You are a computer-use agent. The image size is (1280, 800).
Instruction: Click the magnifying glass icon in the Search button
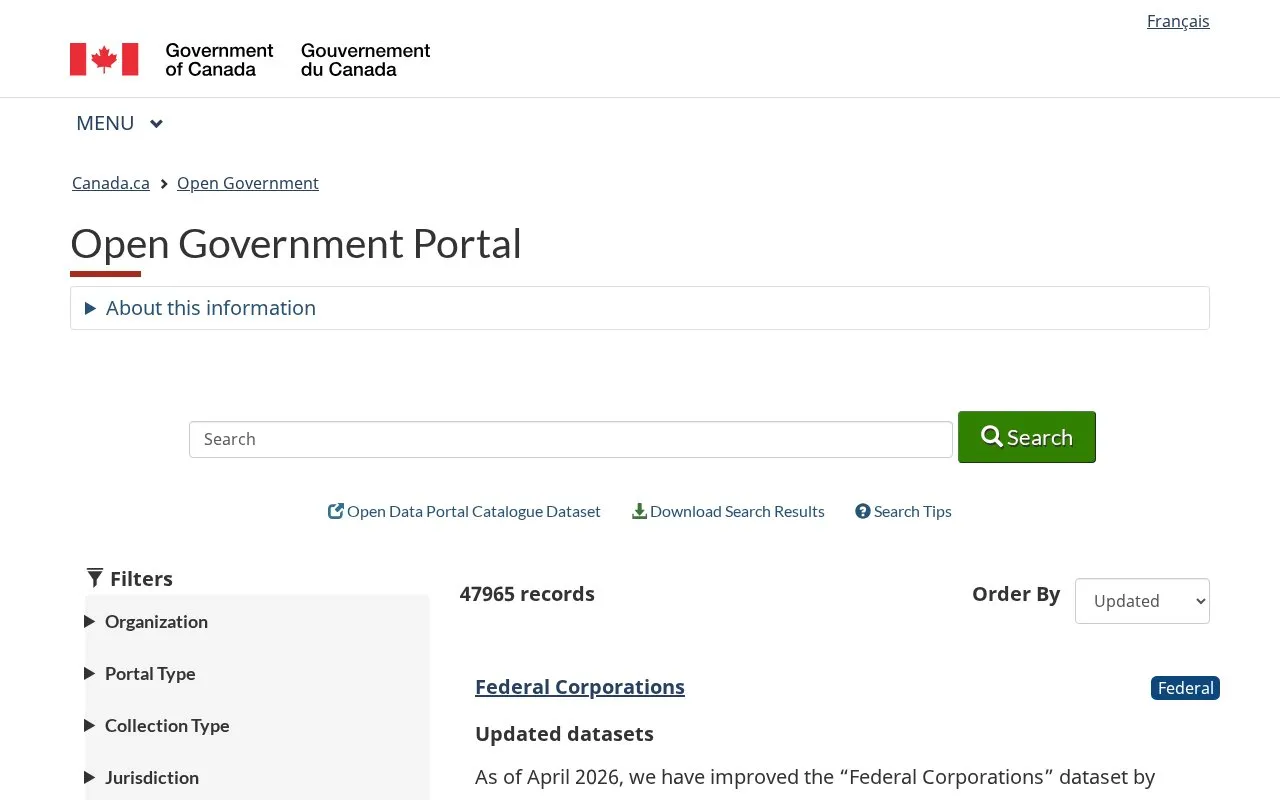992,437
